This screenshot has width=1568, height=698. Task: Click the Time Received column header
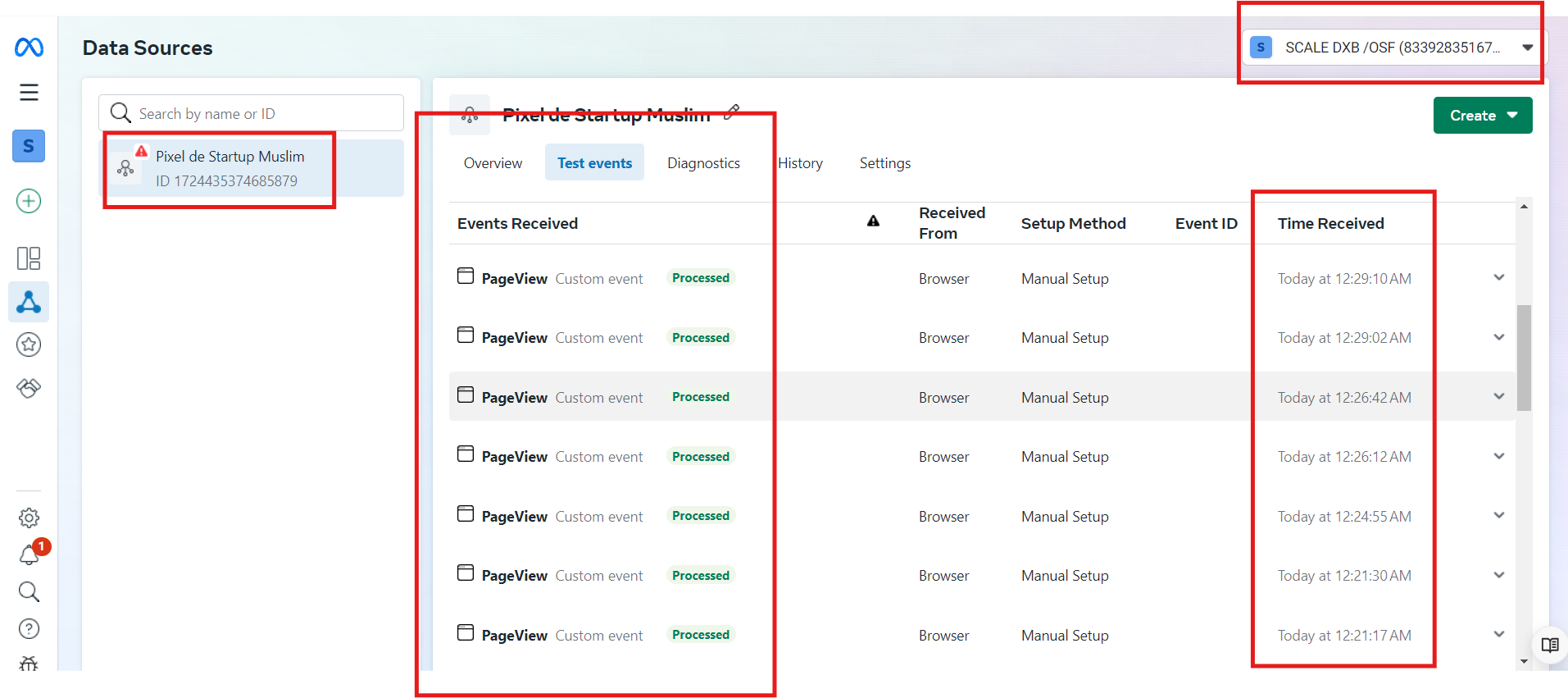pos(1330,224)
